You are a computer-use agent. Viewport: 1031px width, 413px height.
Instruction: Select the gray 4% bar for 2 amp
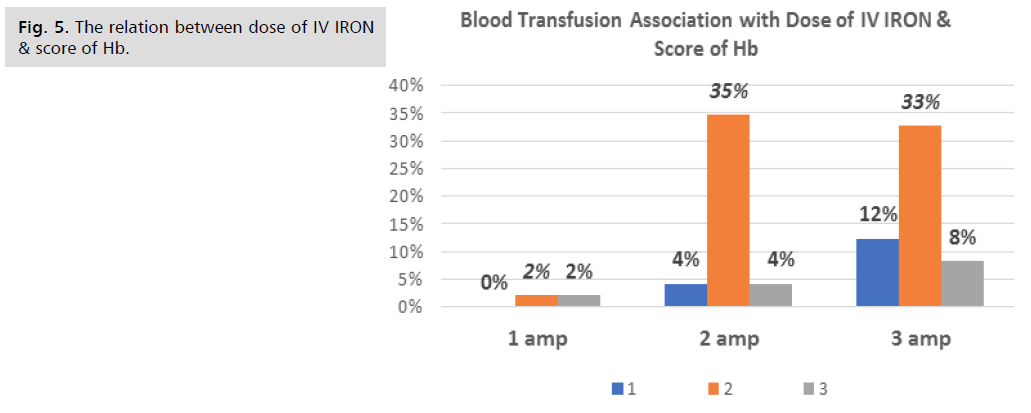pos(769,295)
